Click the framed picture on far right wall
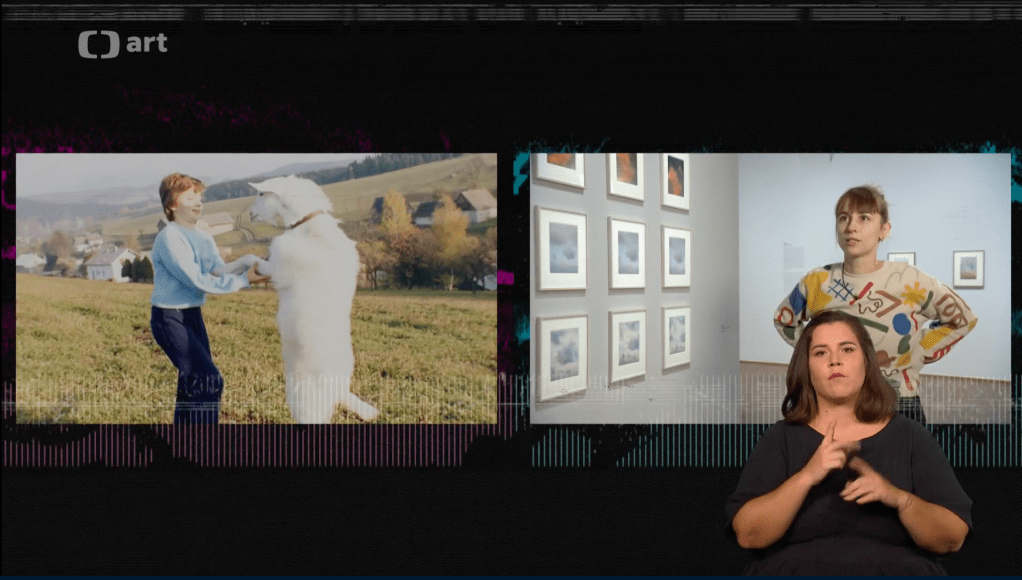 [x=967, y=268]
